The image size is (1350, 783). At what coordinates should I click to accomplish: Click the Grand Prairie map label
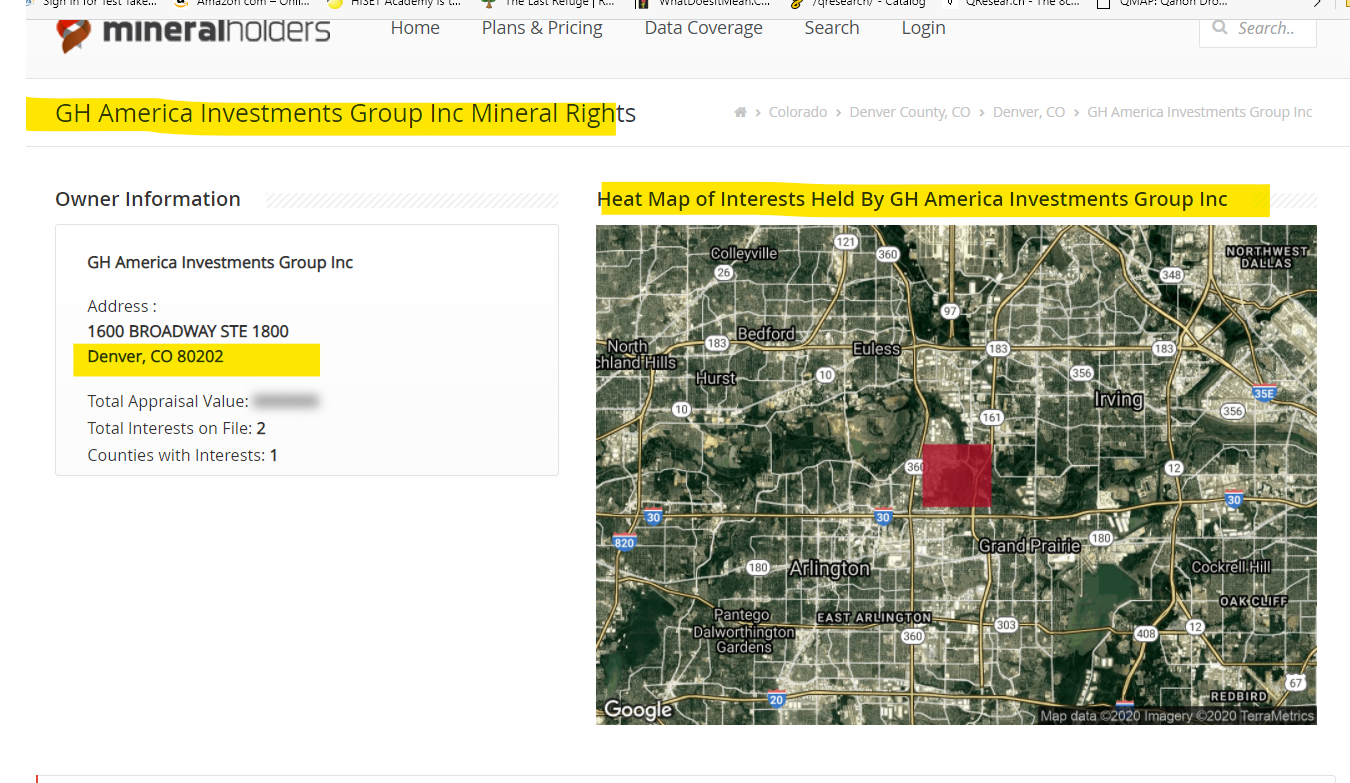[x=1030, y=546]
